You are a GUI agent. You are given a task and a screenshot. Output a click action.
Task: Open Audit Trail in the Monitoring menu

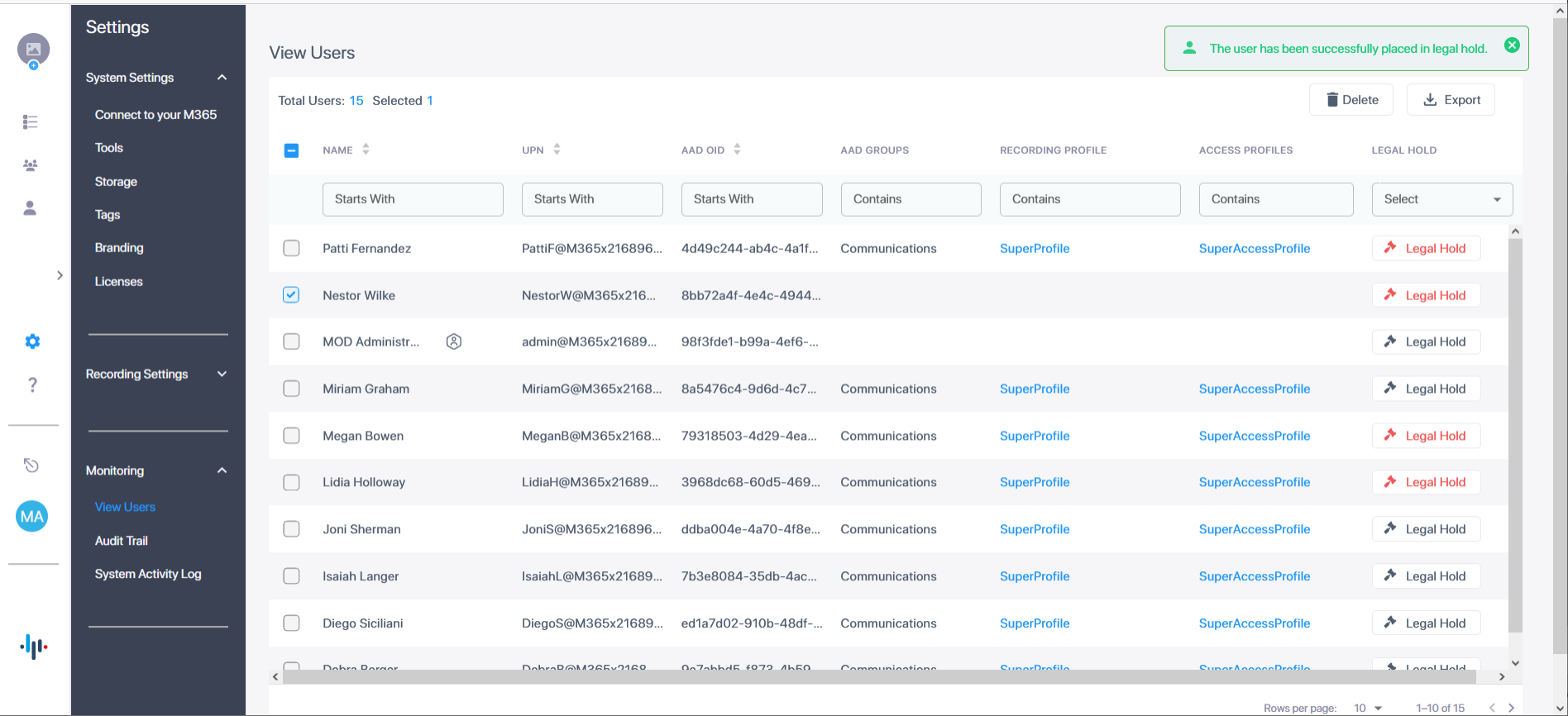coord(122,541)
